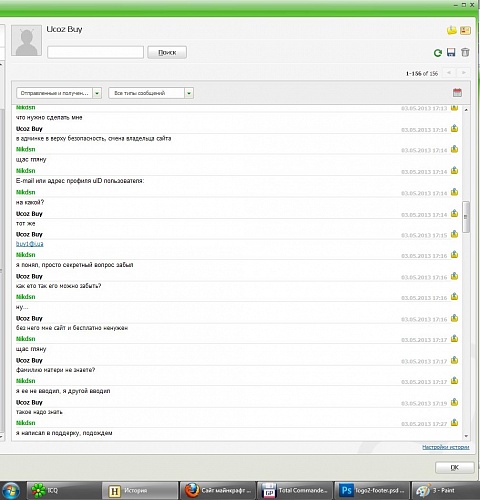
Task: Click inside the history search field
Action: (x=95, y=52)
